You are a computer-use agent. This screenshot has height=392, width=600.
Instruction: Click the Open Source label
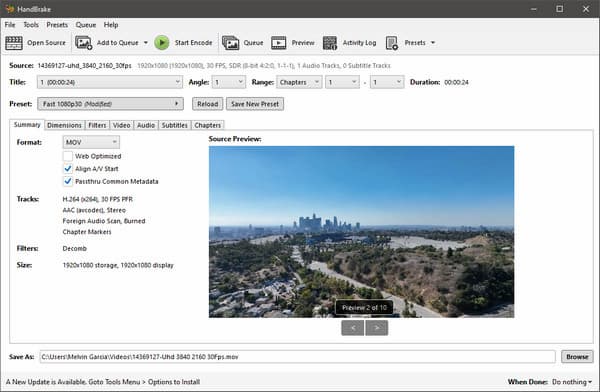46,43
